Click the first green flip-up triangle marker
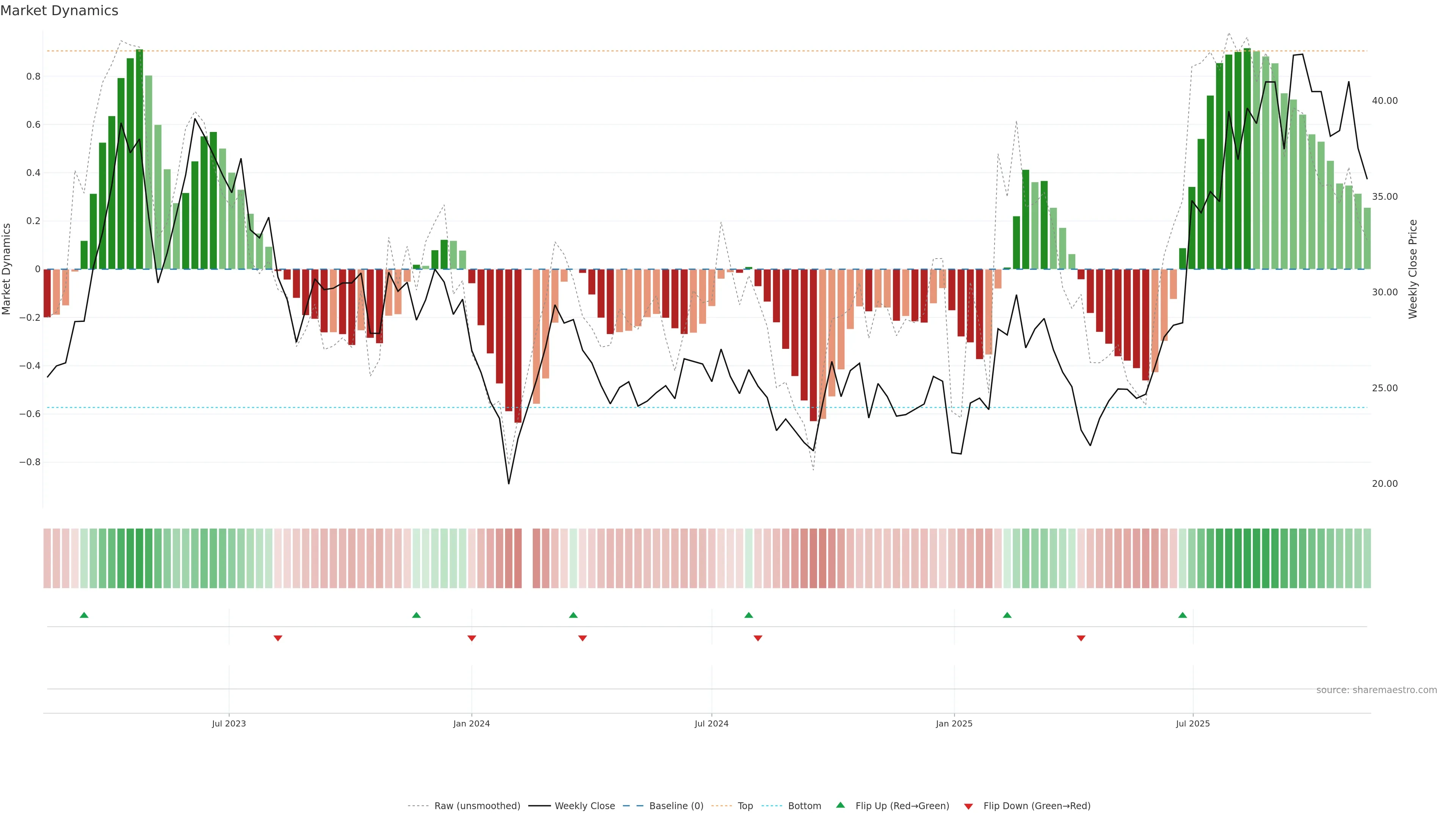The height and width of the screenshot is (819, 1456). pyautogui.click(x=84, y=615)
